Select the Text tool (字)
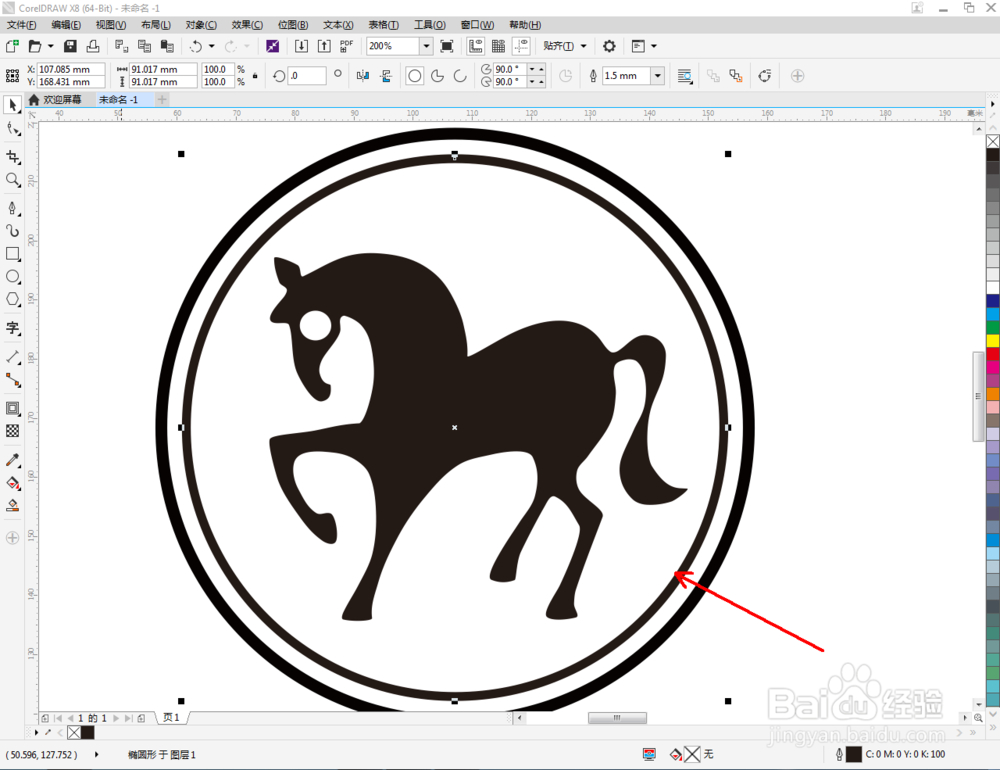Viewport: 1000px width, 770px height. (12, 328)
